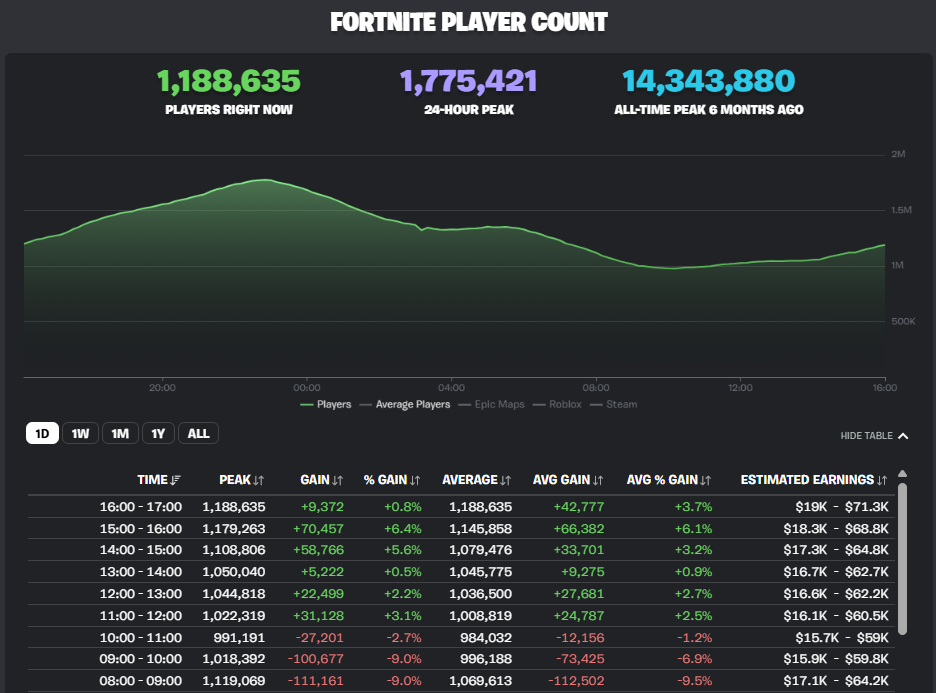Viewport: 936px width, 693px height.
Task: Click the avg gain value +42,777
Action: [x=579, y=507]
